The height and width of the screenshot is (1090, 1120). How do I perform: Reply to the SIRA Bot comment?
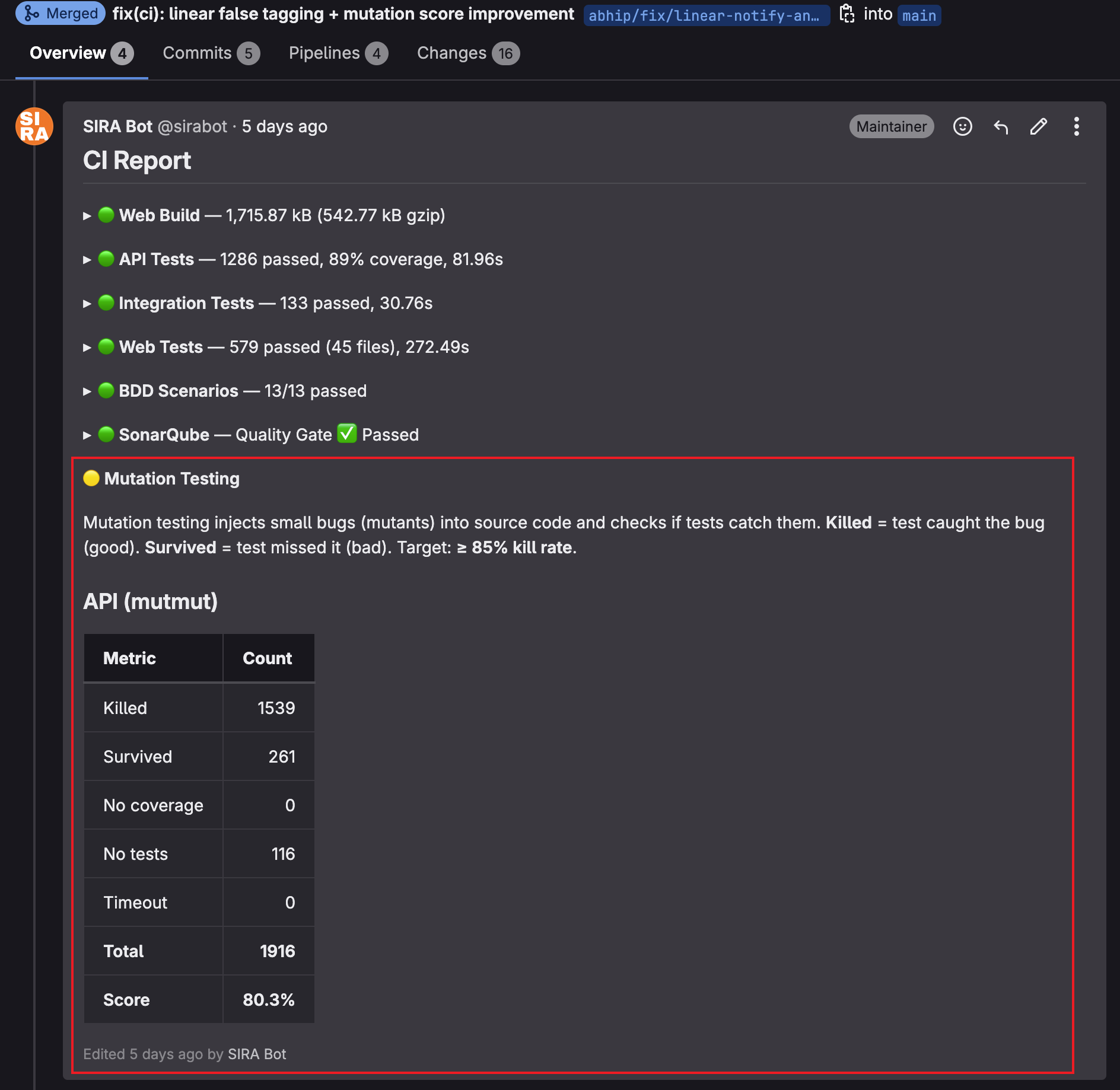click(x=1001, y=126)
